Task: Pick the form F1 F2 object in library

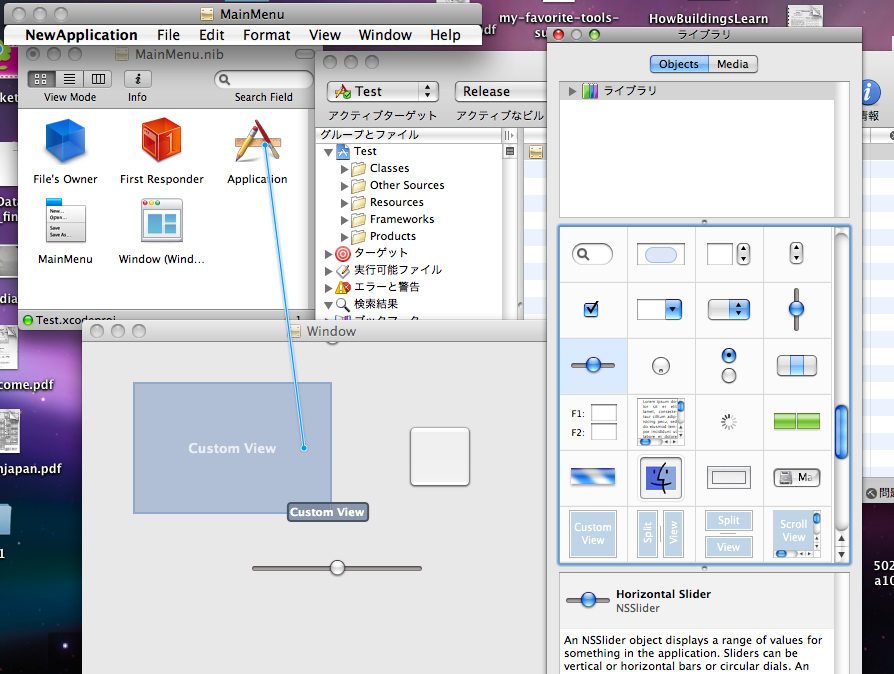Action: [x=594, y=423]
